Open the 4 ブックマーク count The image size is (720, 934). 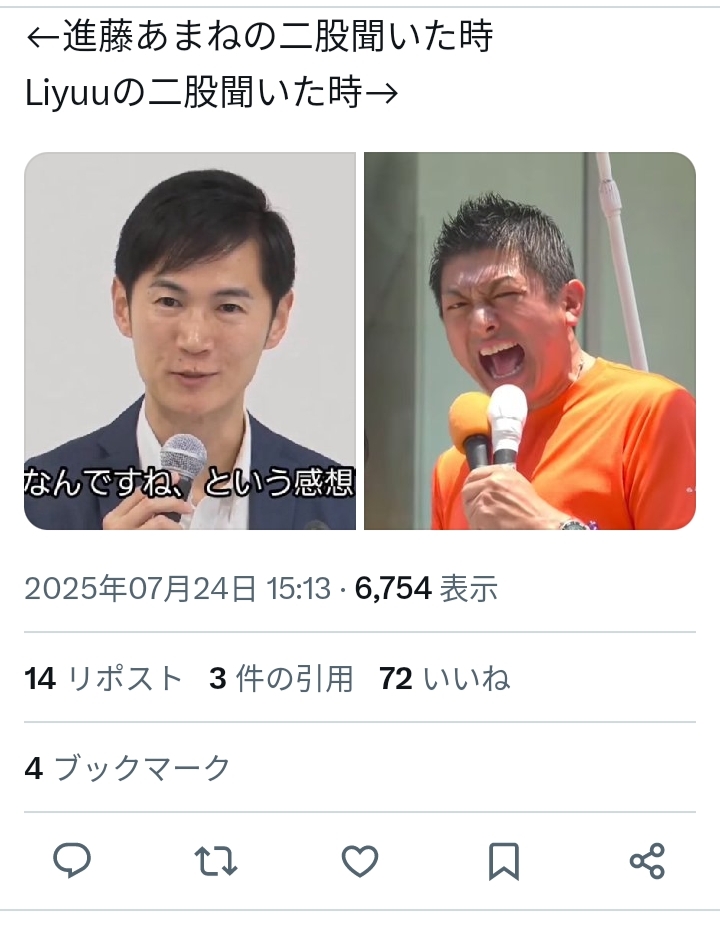pyautogui.click(x=127, y=768)
